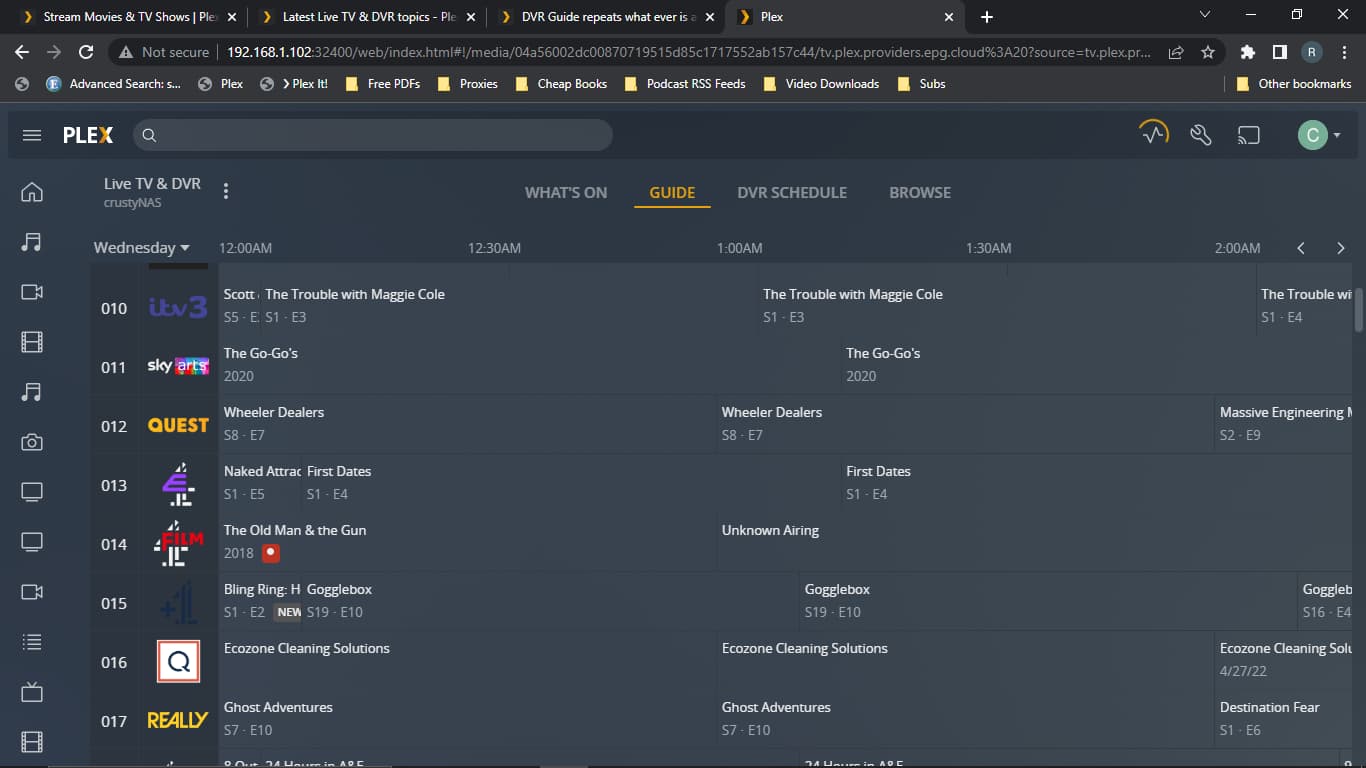Click the browser address bar

[x=688, y=52]
